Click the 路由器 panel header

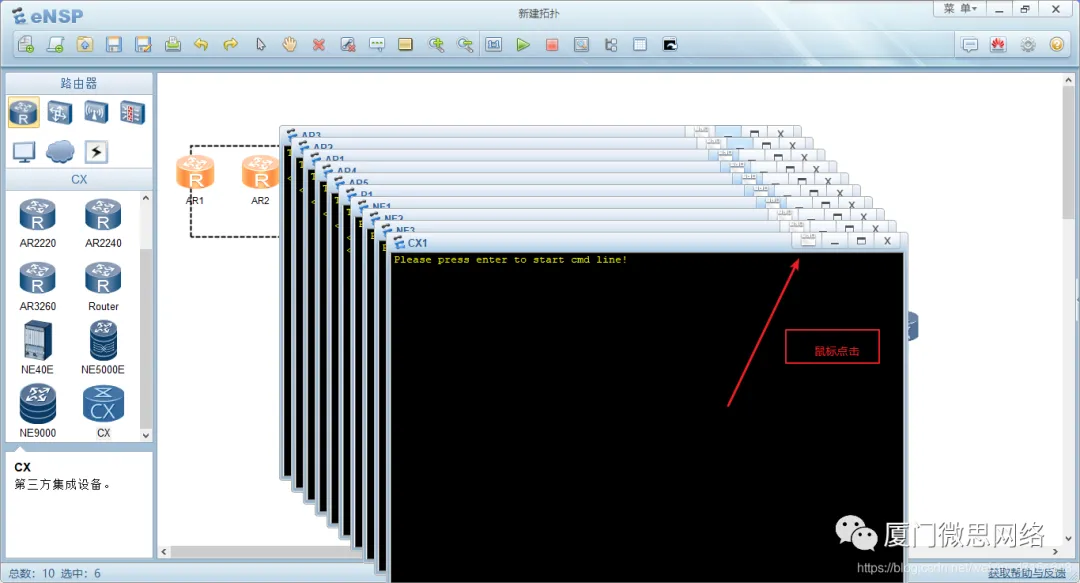tap(79, 83)
